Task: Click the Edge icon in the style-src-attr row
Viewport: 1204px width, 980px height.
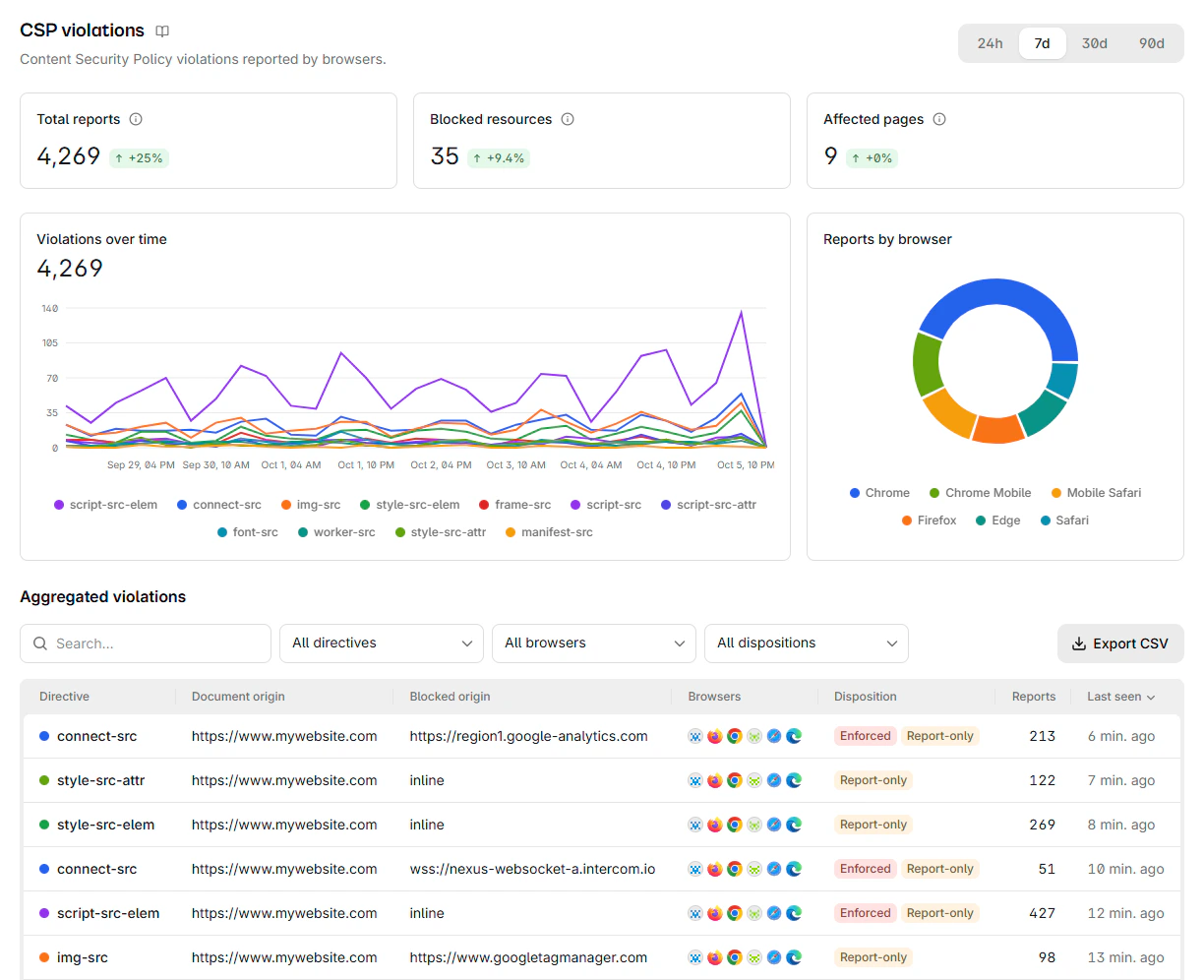Action: [x=794, y=780]
